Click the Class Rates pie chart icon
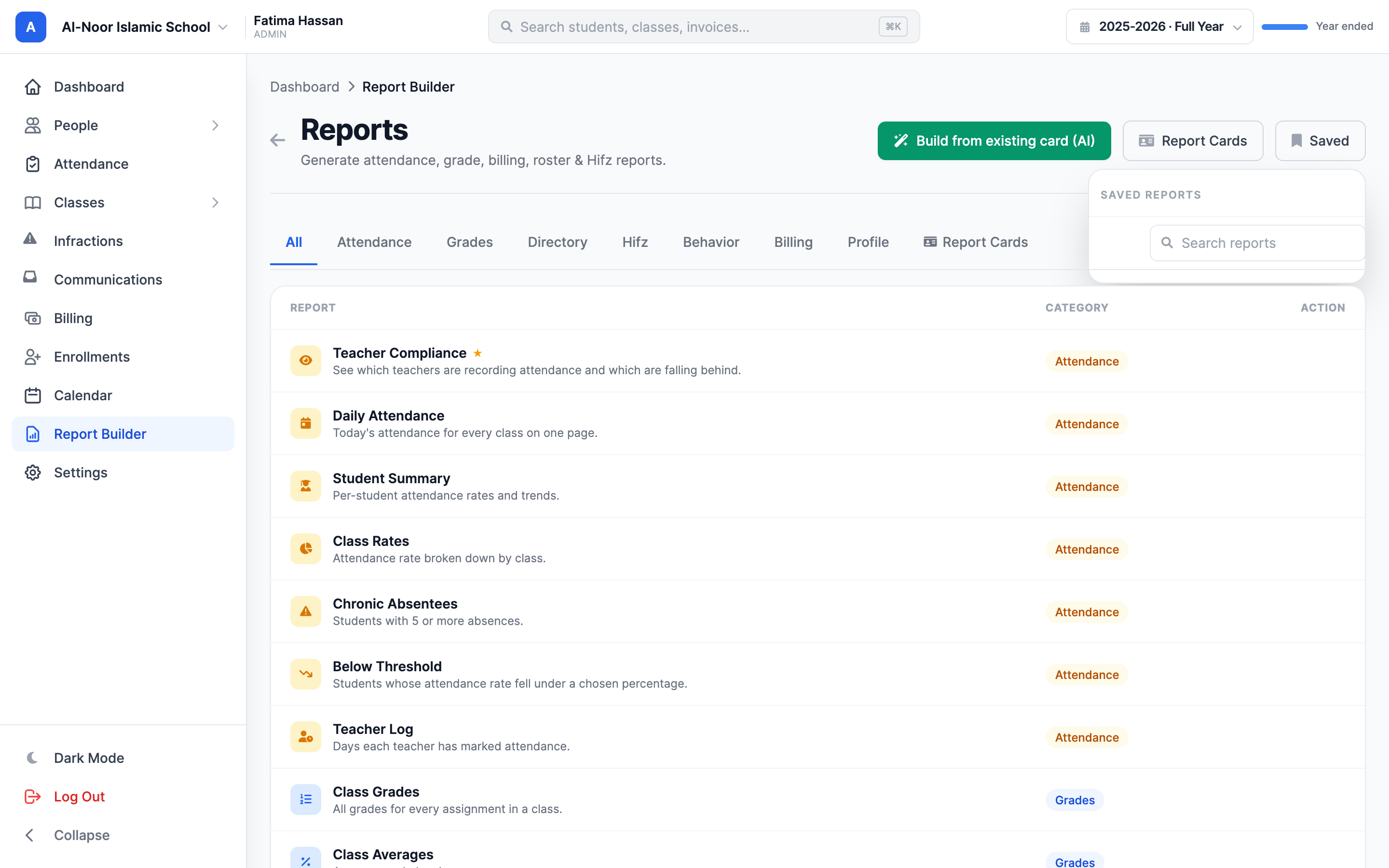Image resolution: width=1389 pixels, height=868 pixels. 305,548
